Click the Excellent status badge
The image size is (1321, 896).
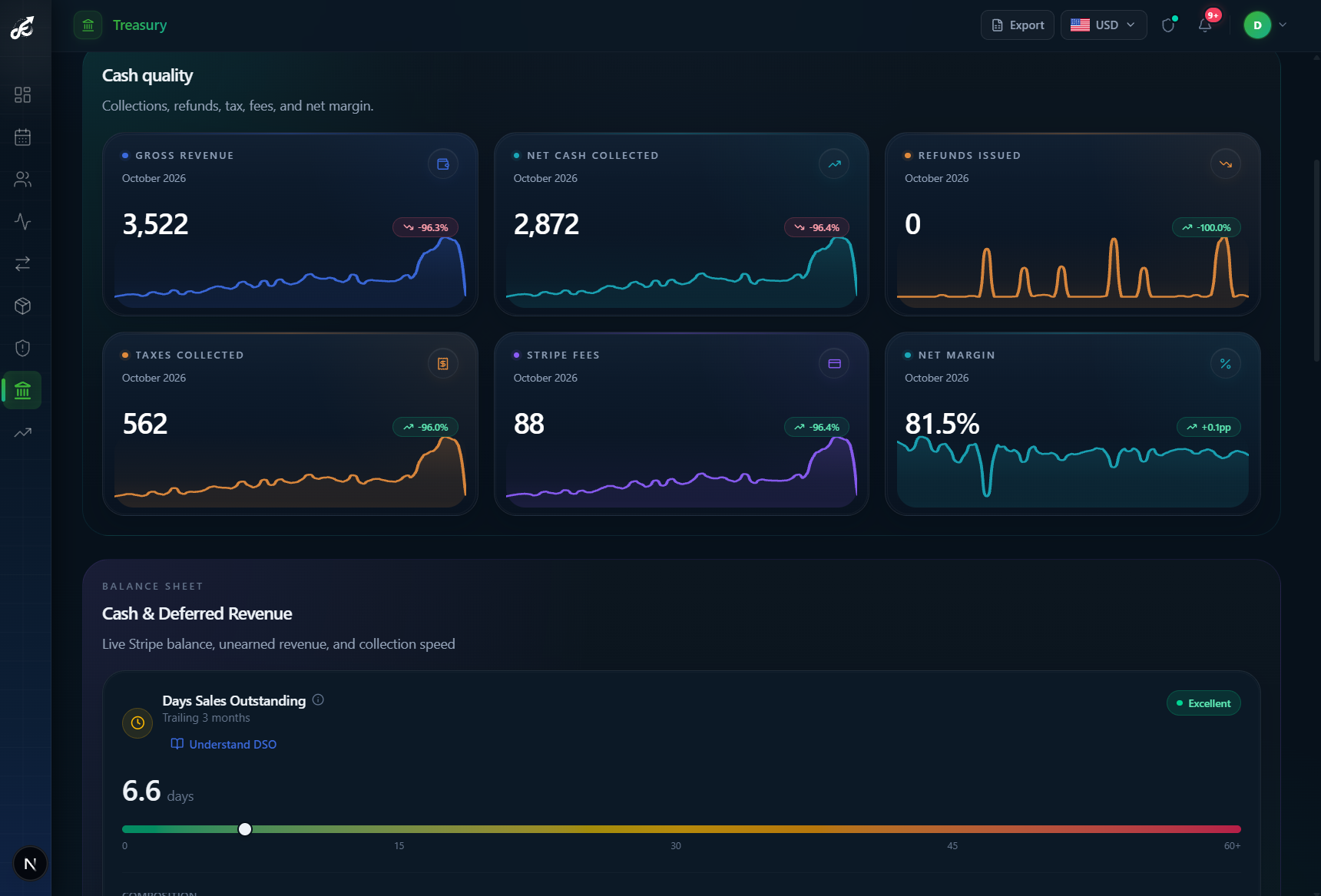pyautogui.click(x=1203, y=703)
